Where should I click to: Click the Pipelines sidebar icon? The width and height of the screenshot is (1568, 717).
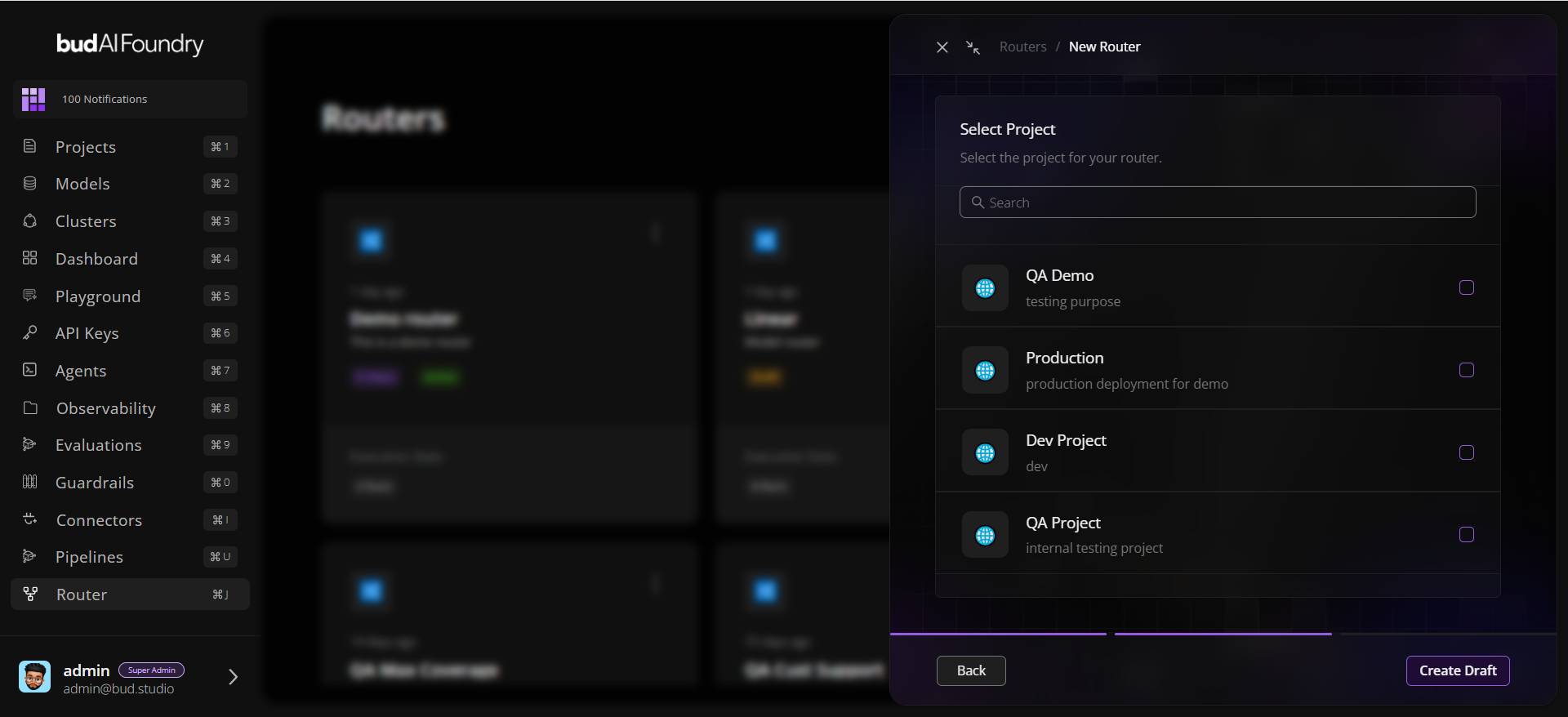click(30, 556)
